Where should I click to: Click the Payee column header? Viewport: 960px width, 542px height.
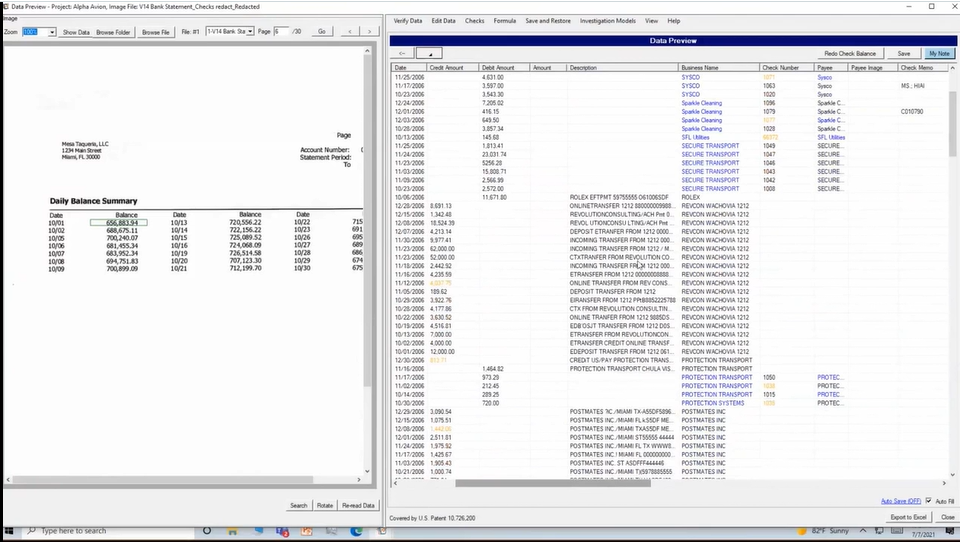coord(831,67)
